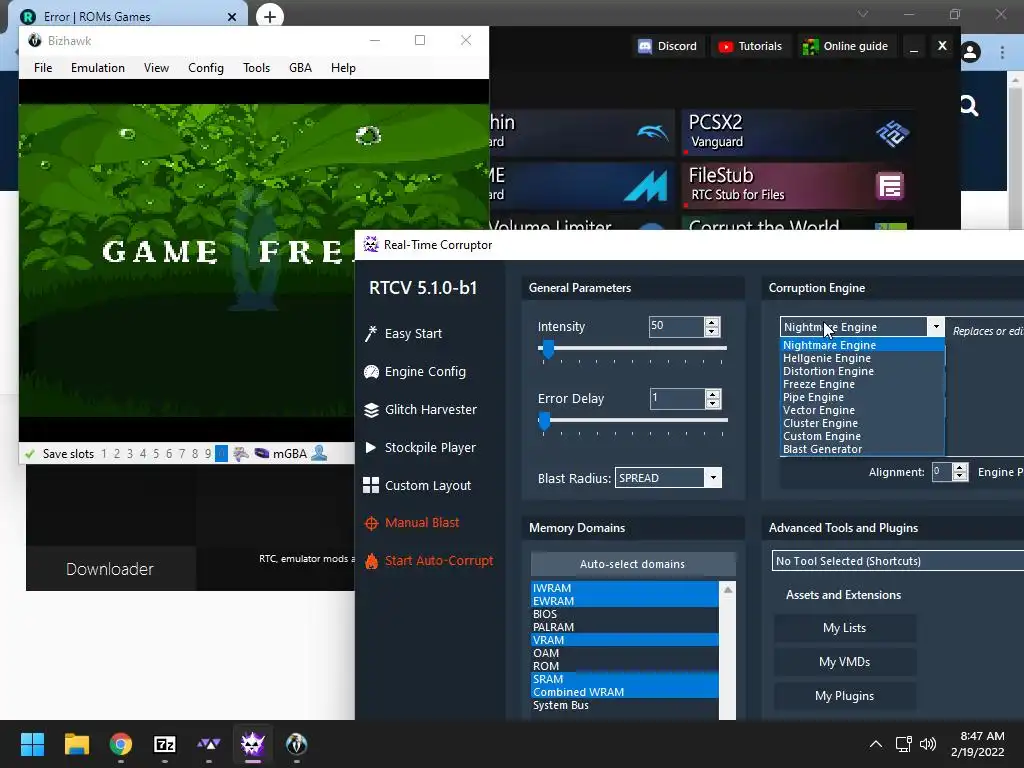Choose Distortion Engine from list
1024x768 pixels.
[x=862, y=371]
